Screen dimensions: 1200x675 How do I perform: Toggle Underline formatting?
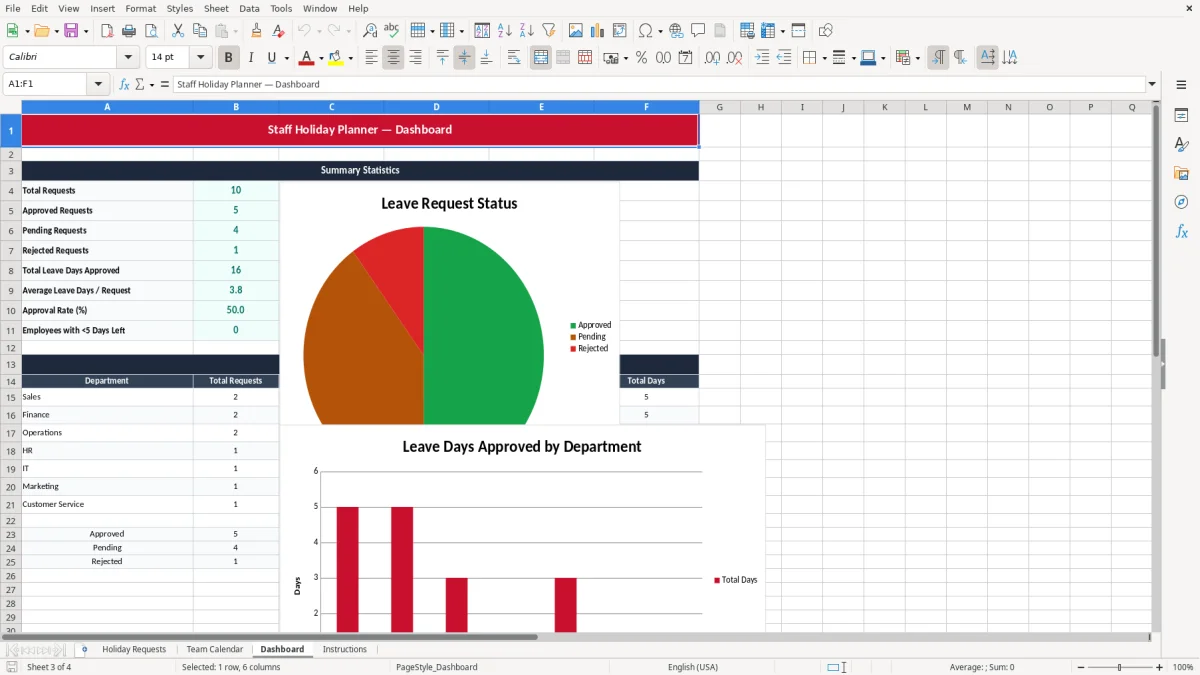click(x=272, y=58)
